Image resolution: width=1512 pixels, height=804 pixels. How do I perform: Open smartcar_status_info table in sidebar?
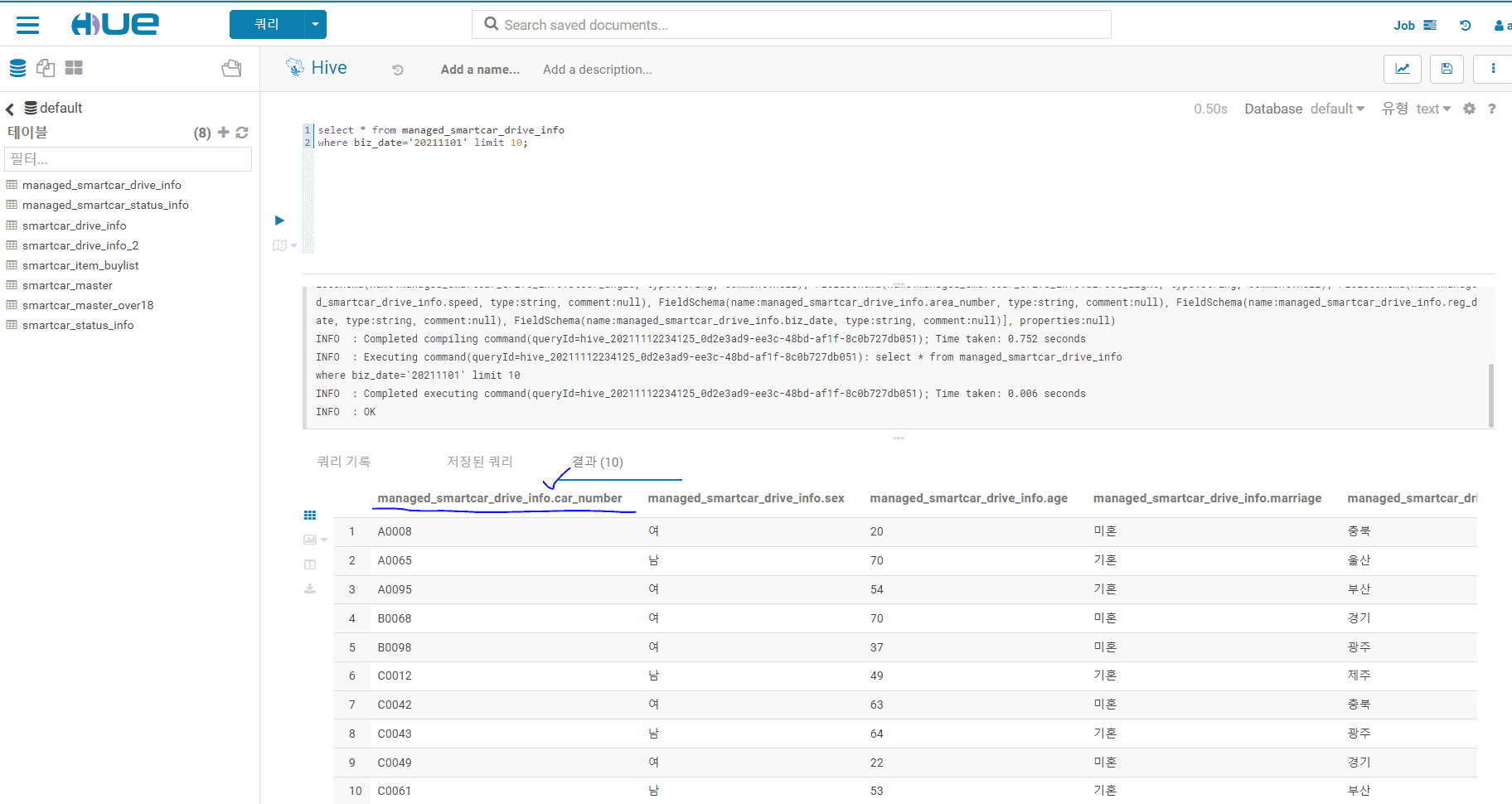click(78, 325)
